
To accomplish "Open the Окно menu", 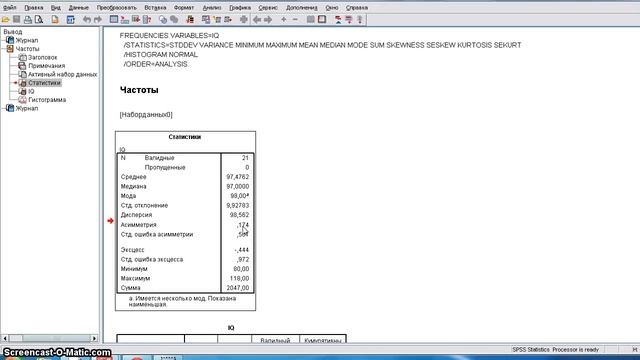I will (x=332, y=8).
